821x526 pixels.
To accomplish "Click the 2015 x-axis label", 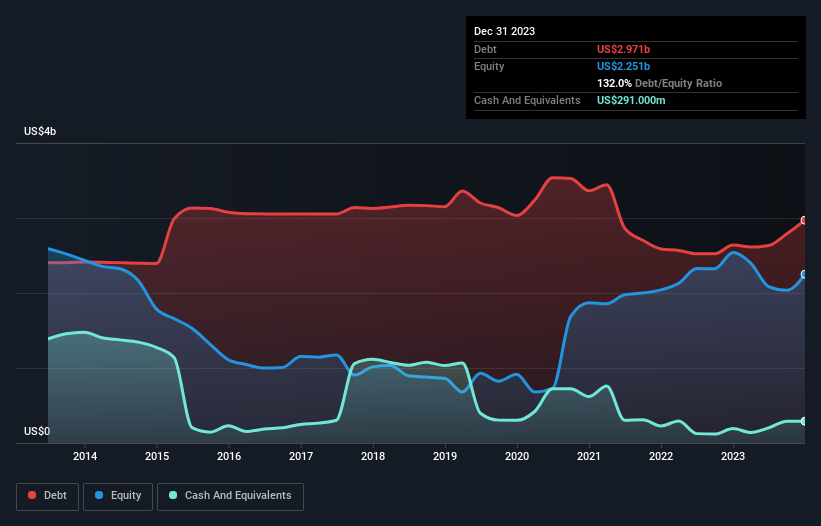I will (x=157, y=456).
